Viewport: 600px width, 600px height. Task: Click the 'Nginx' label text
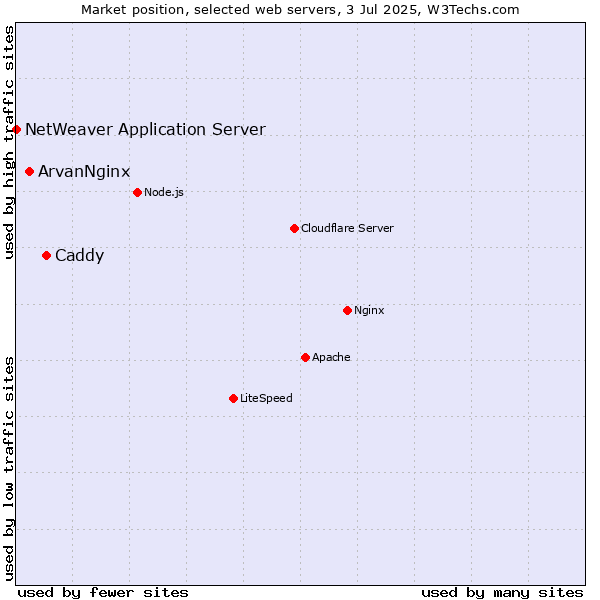click(369, 310)
